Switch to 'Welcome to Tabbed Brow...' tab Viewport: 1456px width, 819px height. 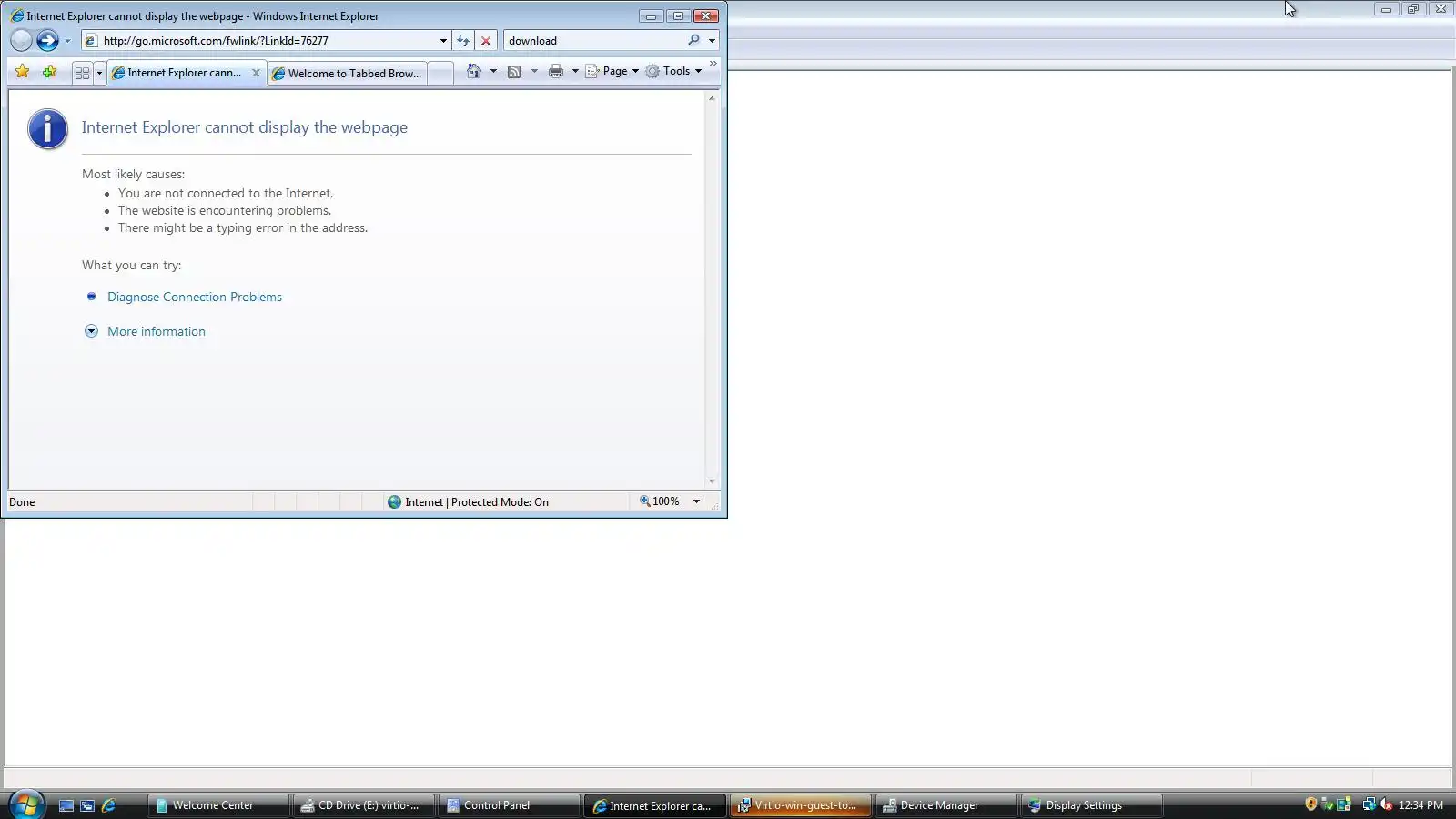click(x=347, y=74)
